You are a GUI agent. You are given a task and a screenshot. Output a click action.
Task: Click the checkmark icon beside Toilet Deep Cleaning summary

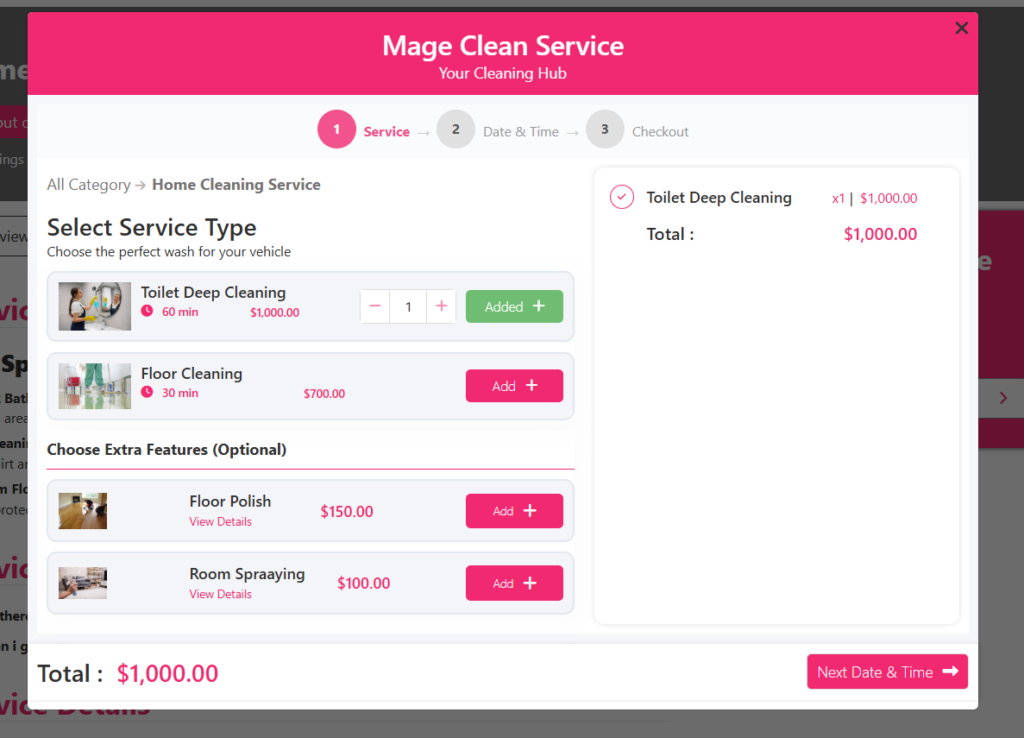(x=621, y=197)
